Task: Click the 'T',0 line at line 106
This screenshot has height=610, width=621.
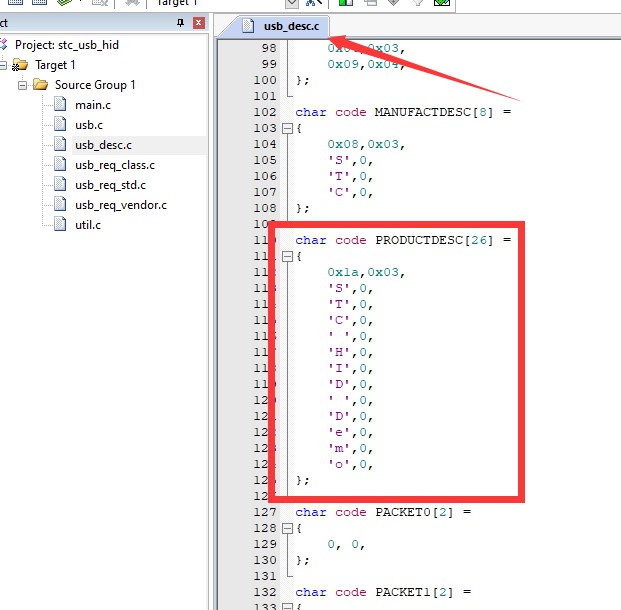Action: pos(350,176)
